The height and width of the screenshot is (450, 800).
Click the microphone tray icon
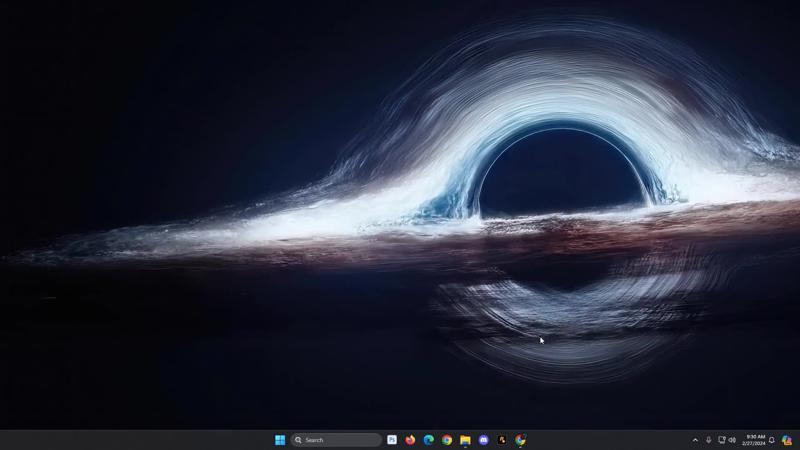click(x=709, y=440)
